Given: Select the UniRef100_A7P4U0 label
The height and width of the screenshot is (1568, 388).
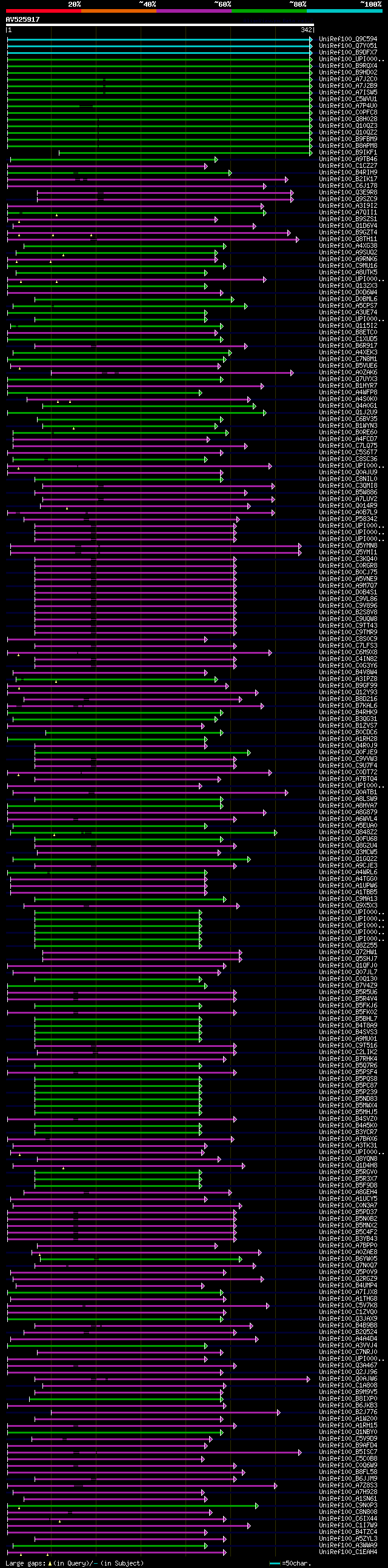Looking at the screenshot, I should click(x=348, y=106).
